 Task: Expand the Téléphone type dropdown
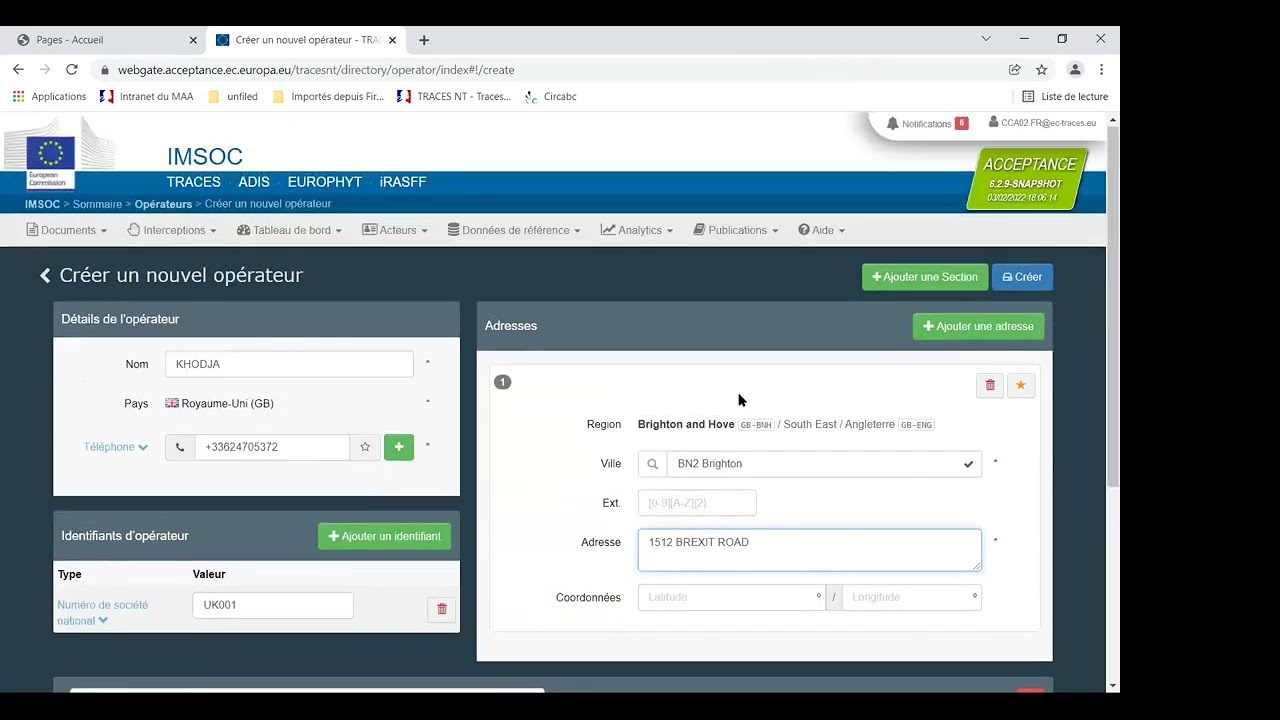[x=116, y=447]
